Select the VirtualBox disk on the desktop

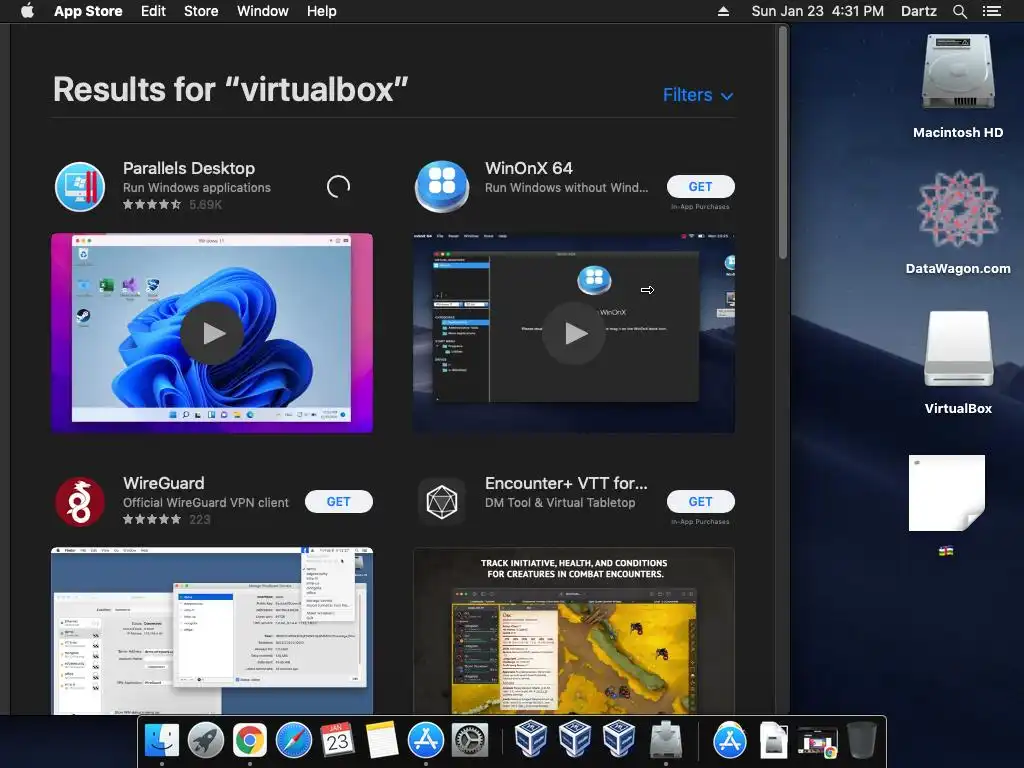tap(958, 362)
